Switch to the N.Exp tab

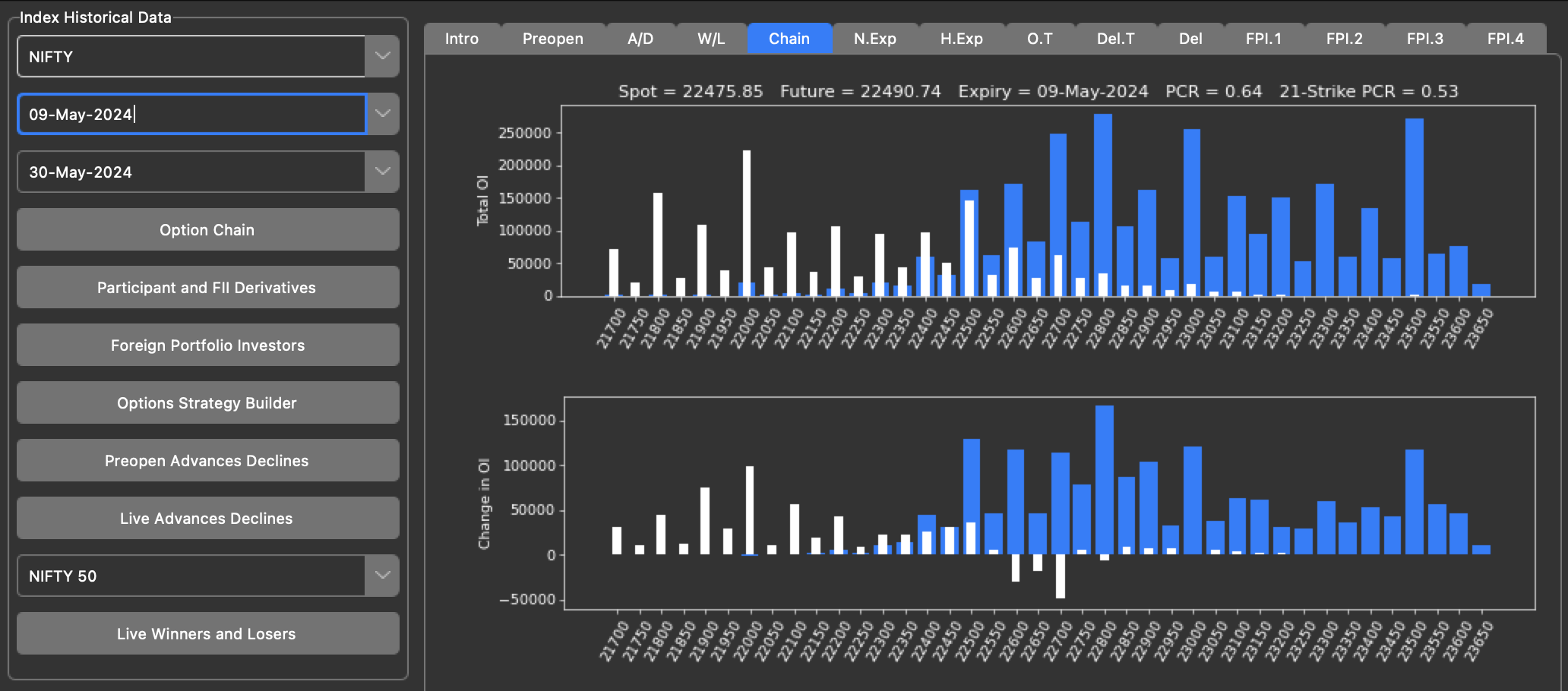click(875, 39)
